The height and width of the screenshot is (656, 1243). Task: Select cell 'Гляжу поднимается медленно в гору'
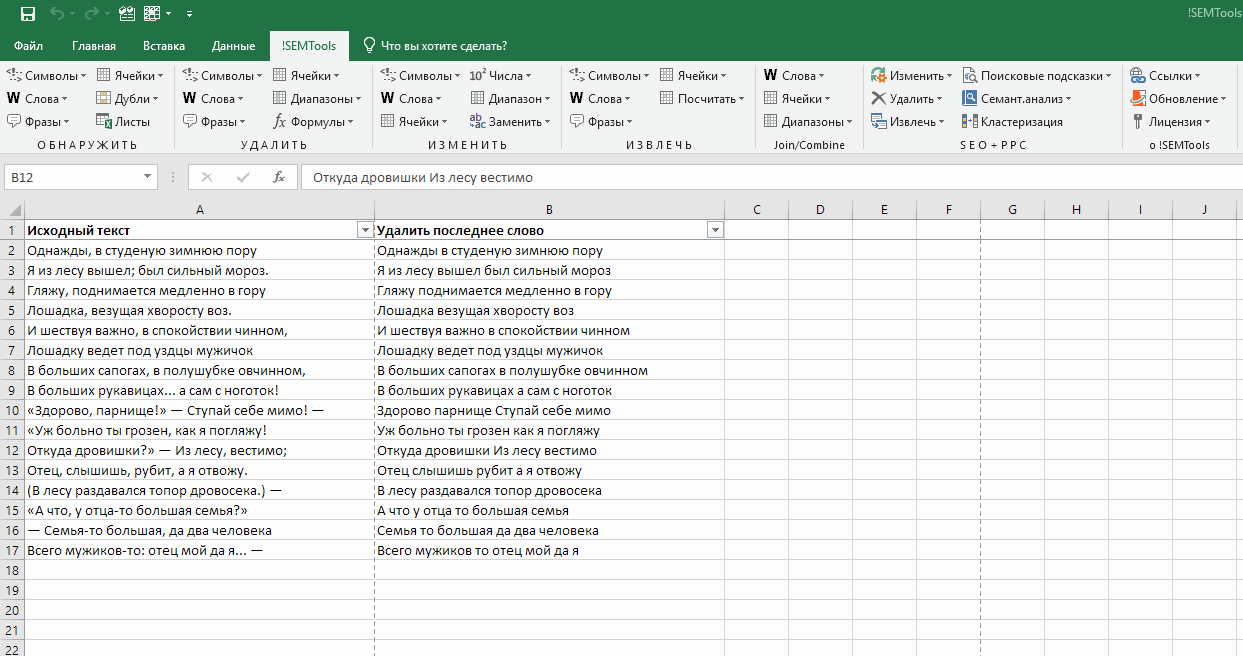[x=549, y=290]
